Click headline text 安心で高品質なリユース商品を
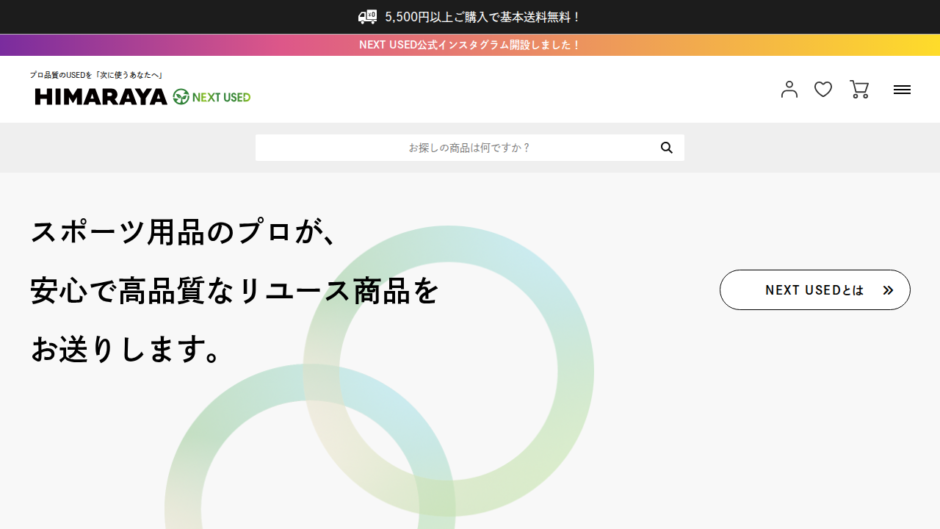 click(235, 290)
